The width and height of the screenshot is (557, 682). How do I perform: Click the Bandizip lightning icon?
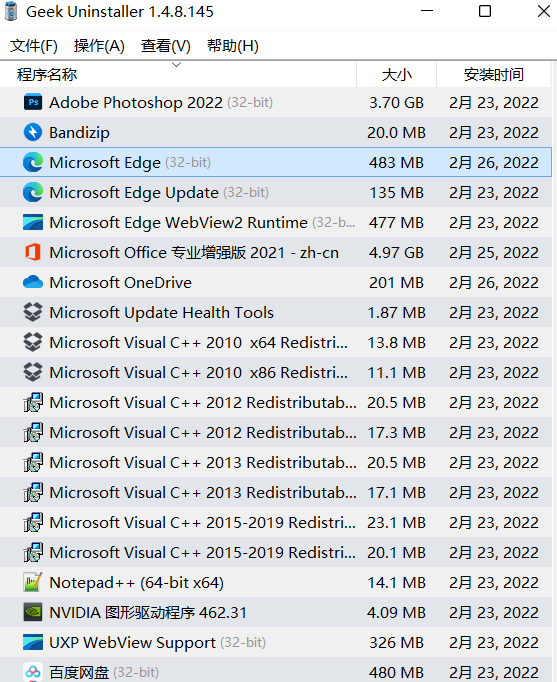tap(33, 132)
